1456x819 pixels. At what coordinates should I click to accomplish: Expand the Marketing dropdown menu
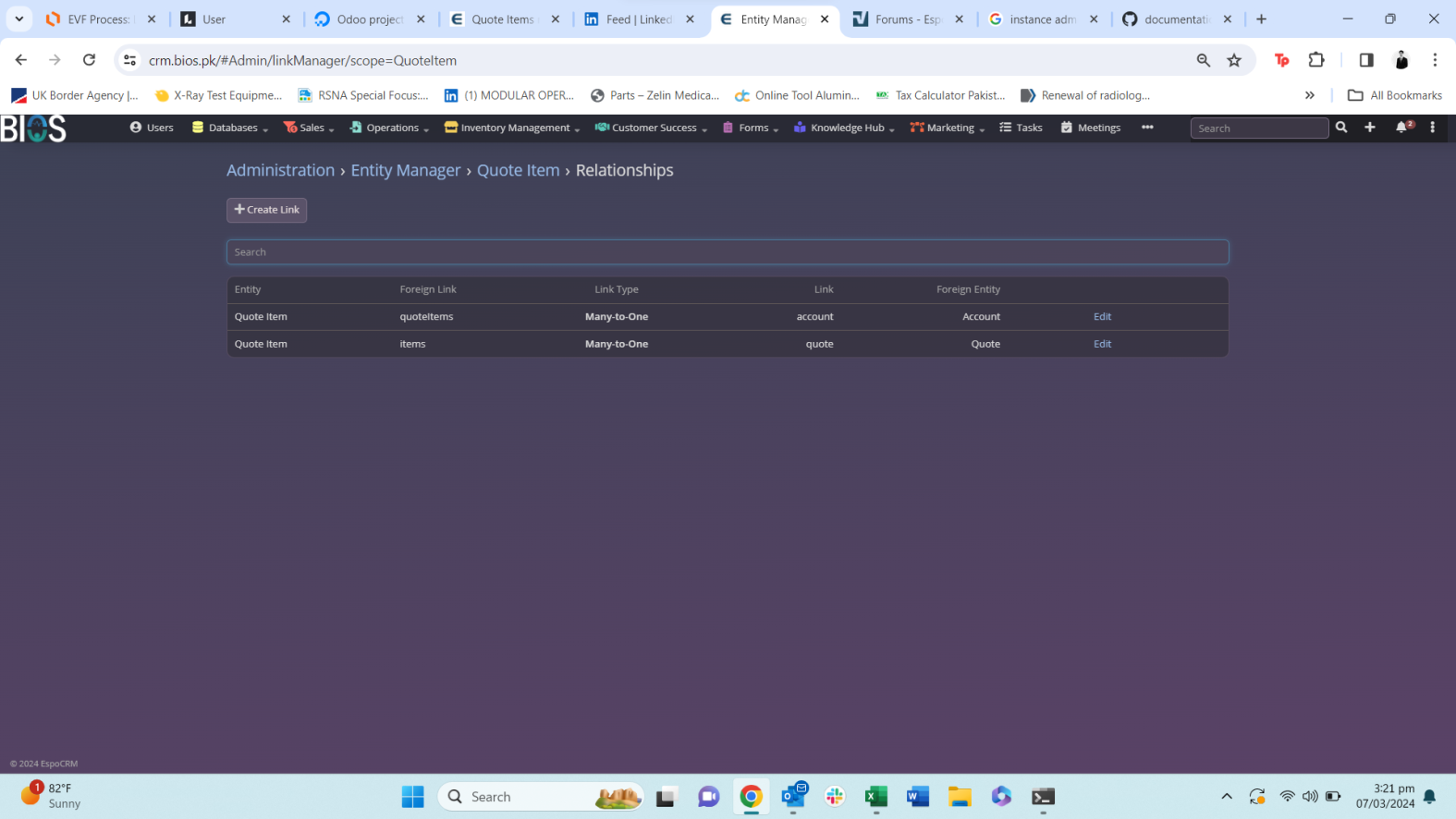click(x=948, y=128)
